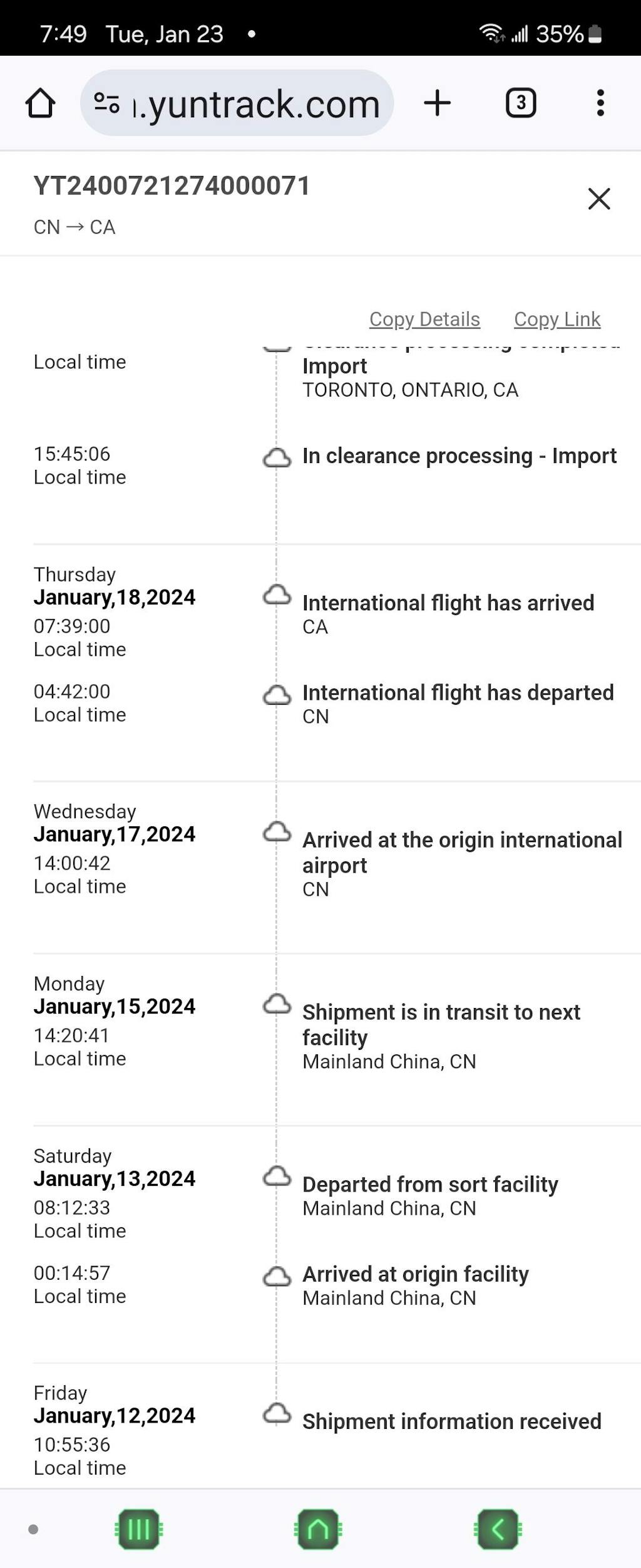The height and width of the screenshot is (1568, 641).
Task: Click the Copy Details link
Action: (424, 319)
